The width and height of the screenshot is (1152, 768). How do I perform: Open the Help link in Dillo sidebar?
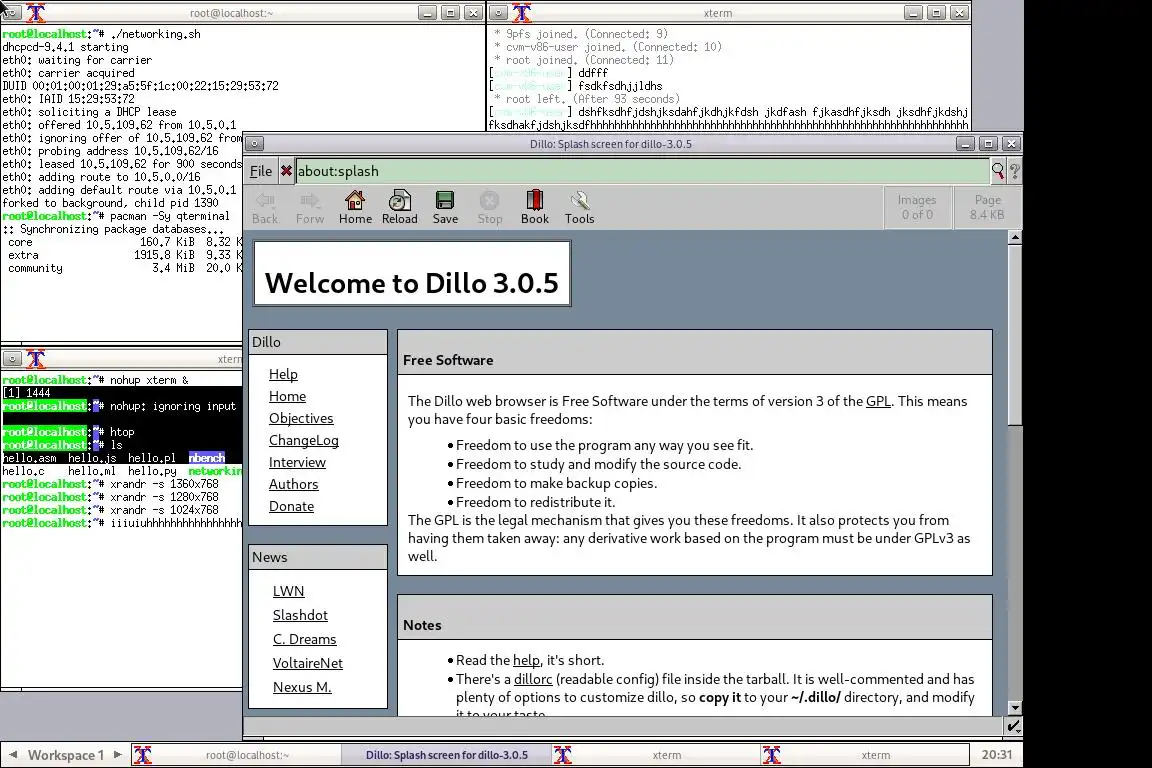283,374
